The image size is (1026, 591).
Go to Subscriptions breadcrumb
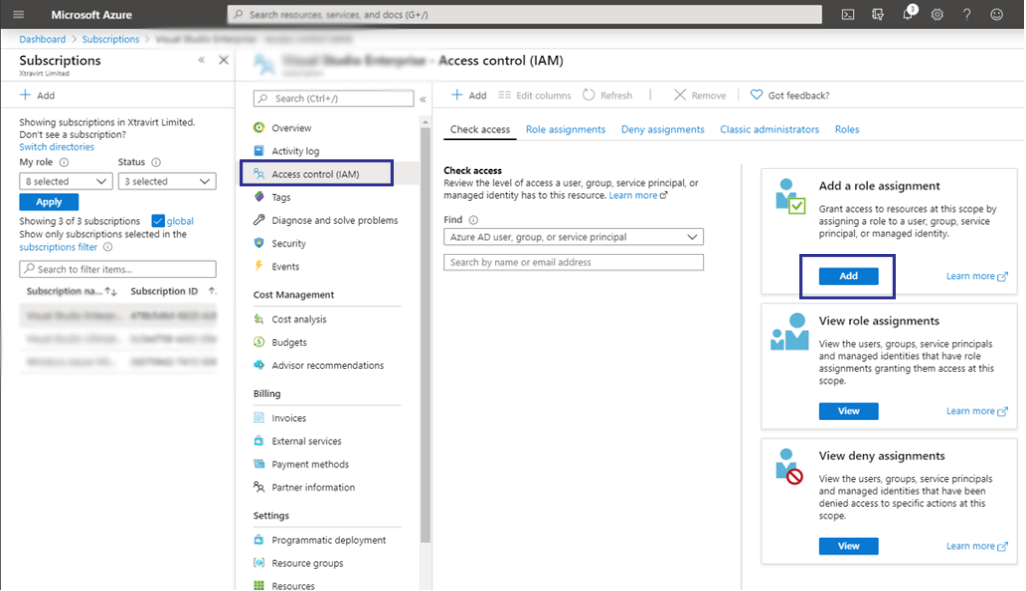(111, 39)
